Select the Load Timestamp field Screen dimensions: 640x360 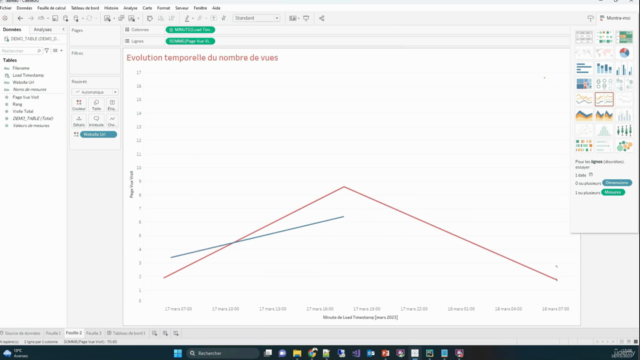(28, 75)
